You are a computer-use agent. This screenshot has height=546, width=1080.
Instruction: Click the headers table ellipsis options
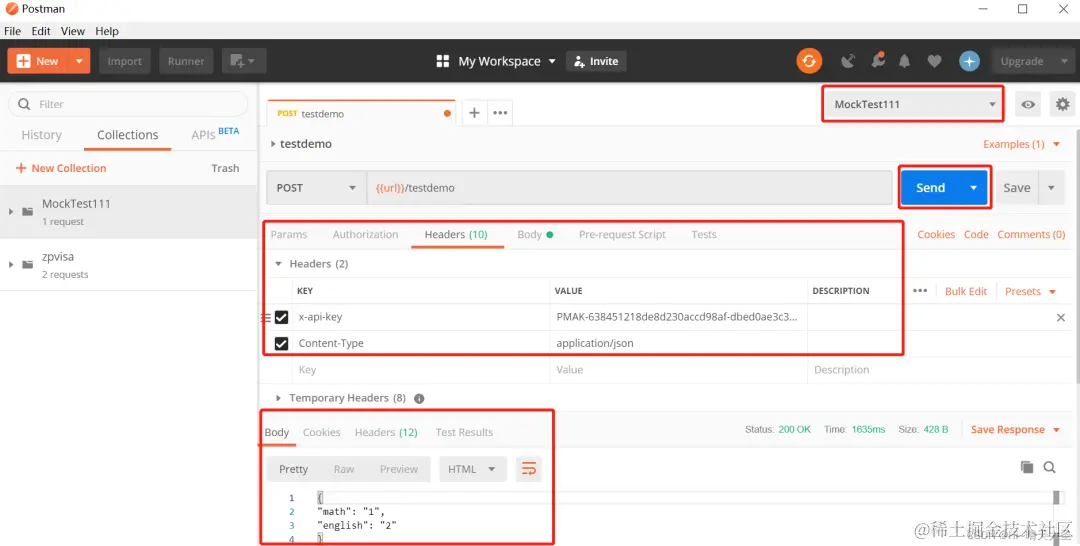coord(920,291)
